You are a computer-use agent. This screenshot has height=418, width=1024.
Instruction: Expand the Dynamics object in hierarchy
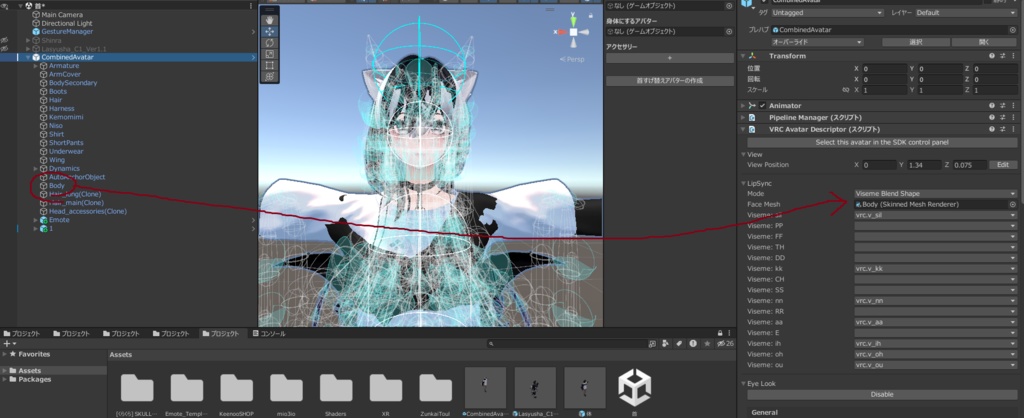pyautogui.click(x=37, y=169)
